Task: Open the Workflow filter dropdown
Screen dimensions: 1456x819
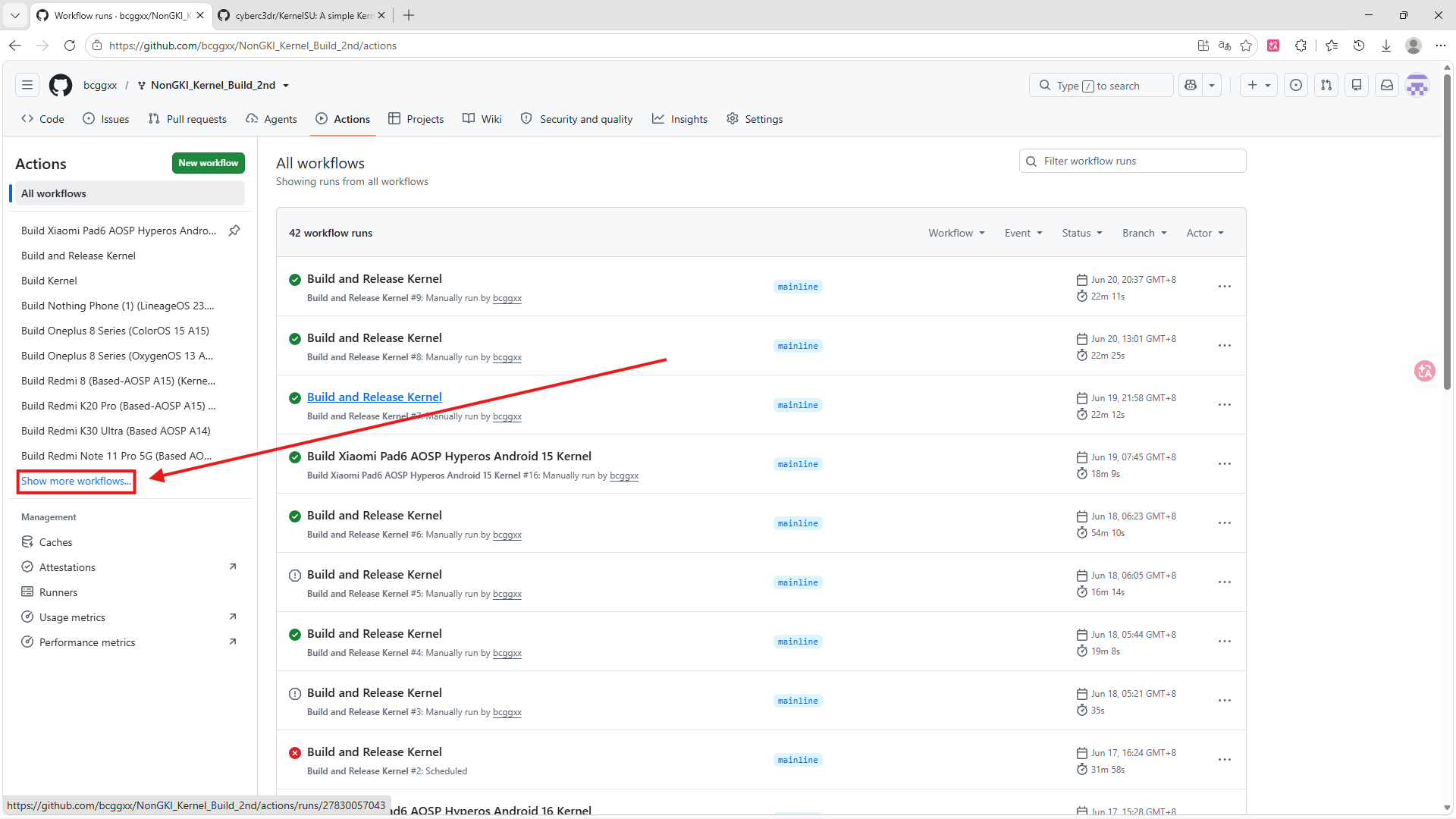Action: coord(956,233)
